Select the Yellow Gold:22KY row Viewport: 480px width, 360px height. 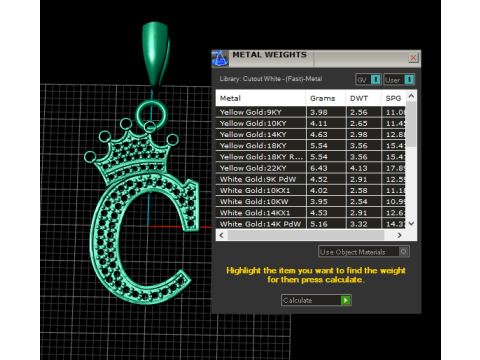[311, 168]
